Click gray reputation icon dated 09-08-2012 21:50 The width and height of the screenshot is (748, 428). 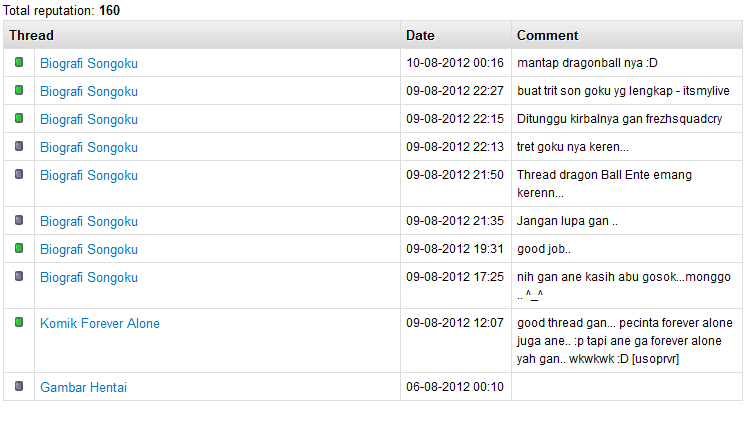click(x=19, y=174)
